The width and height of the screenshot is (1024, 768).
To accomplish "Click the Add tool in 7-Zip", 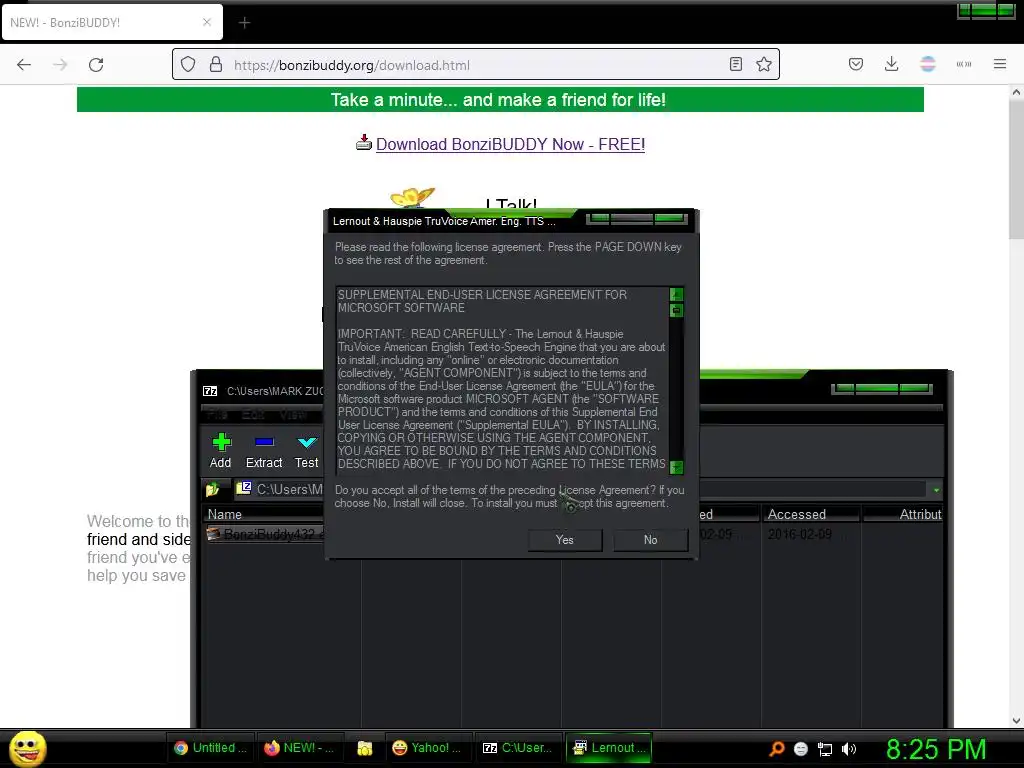I will point(221,451).
